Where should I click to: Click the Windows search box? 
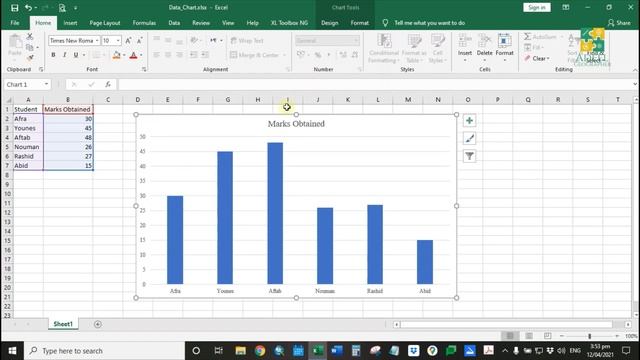click(x=105, y=351)
